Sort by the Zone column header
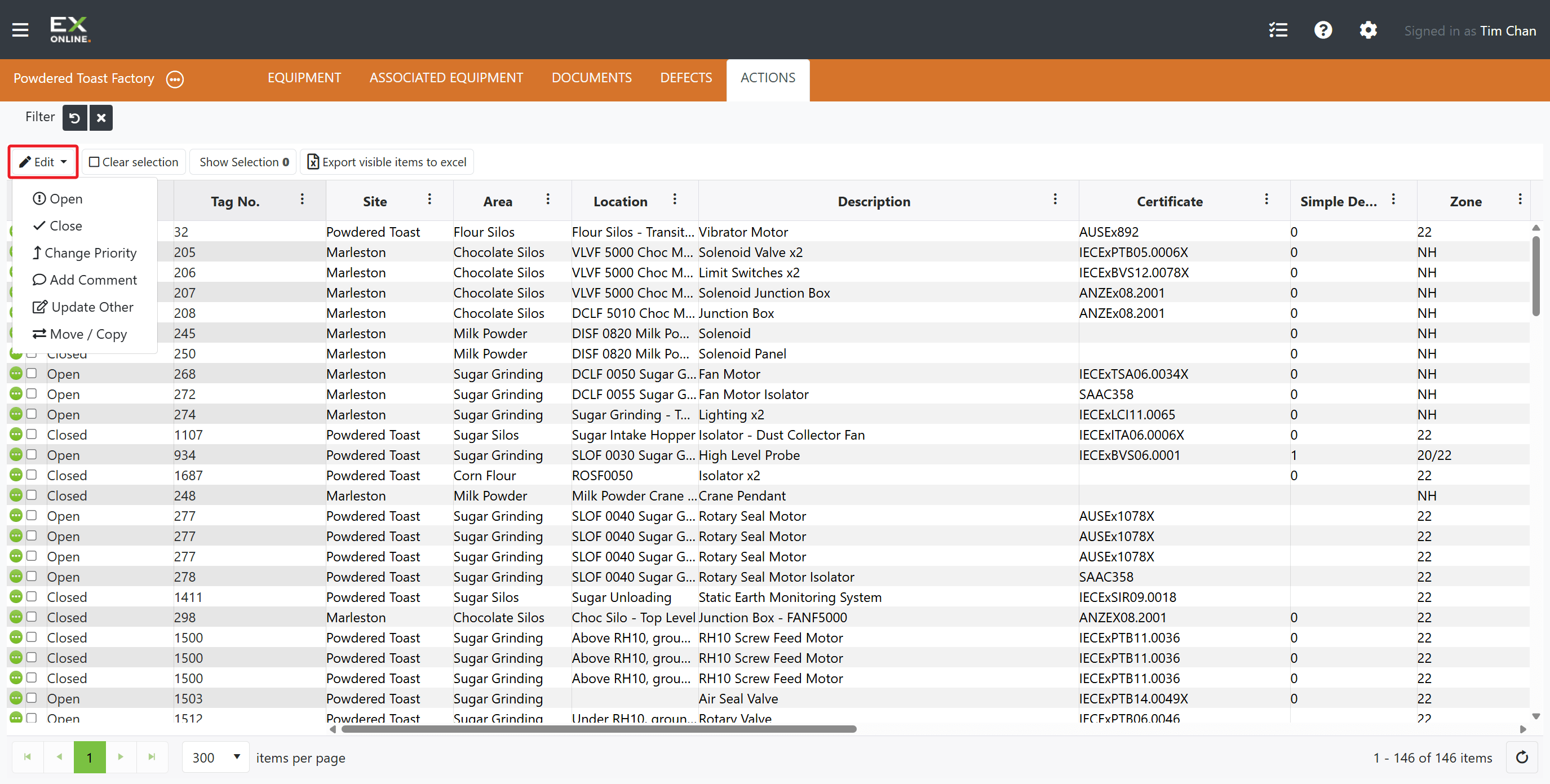1550x784 pixels. (x=1465, y=201)
